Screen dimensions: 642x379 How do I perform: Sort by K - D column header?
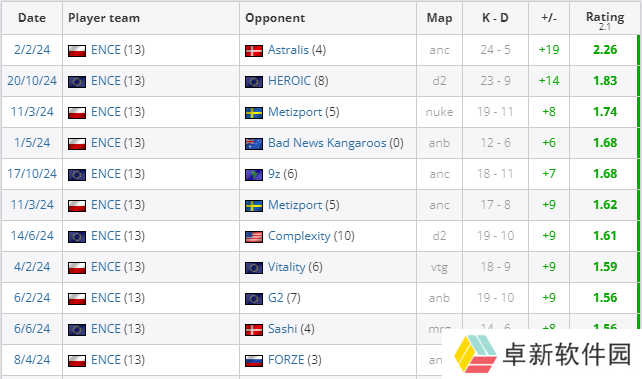click(x=495, y=18)
